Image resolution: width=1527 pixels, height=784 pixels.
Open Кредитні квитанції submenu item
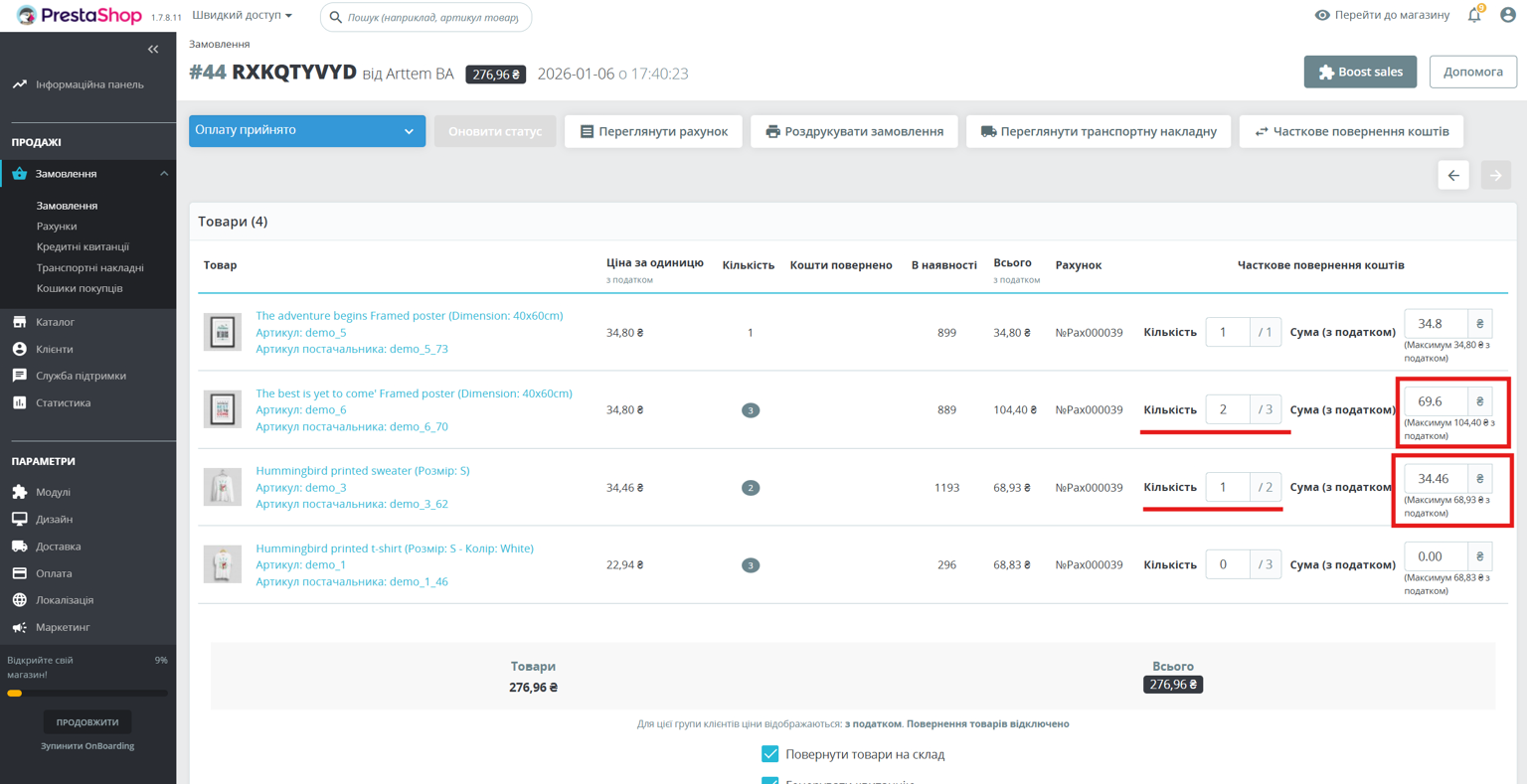(x=83, y=246)
